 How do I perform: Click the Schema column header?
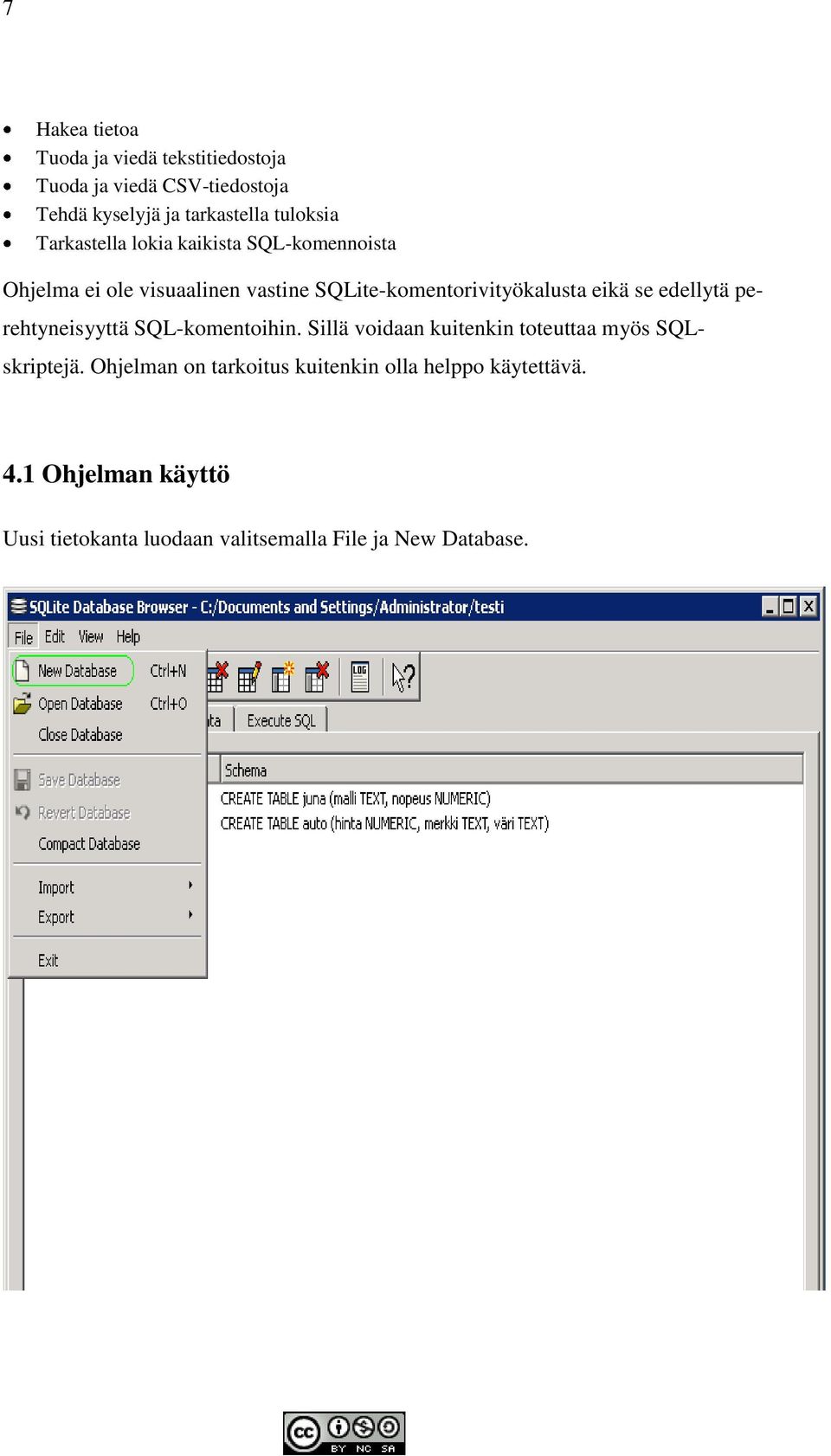point(512,770)
